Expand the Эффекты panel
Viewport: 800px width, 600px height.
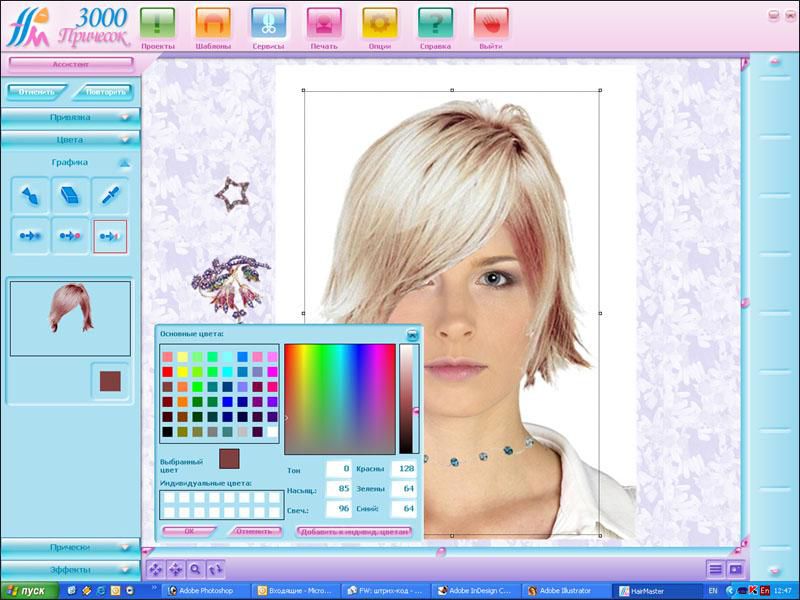coord(69,569)
